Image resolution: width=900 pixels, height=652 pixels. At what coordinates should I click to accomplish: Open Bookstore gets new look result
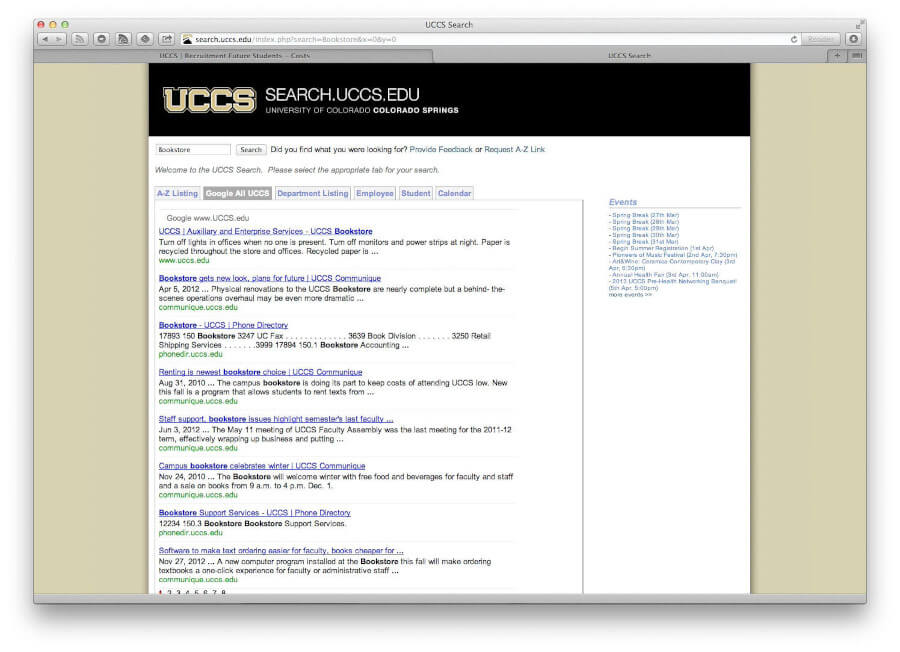tap(270, 278)
